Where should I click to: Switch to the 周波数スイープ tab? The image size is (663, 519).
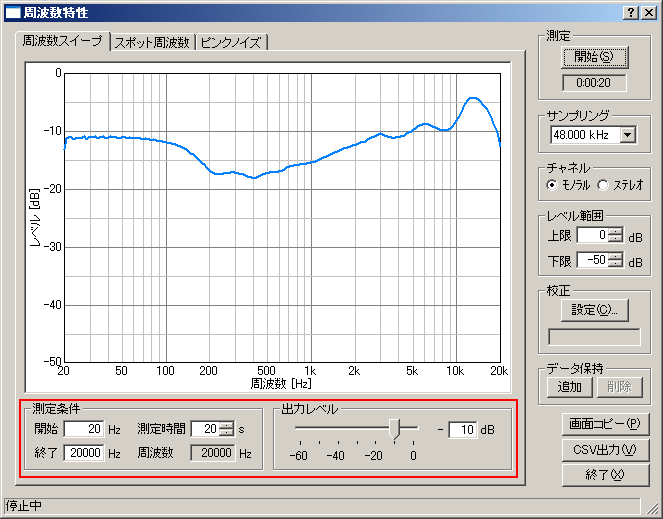click(x=63, y=41)
